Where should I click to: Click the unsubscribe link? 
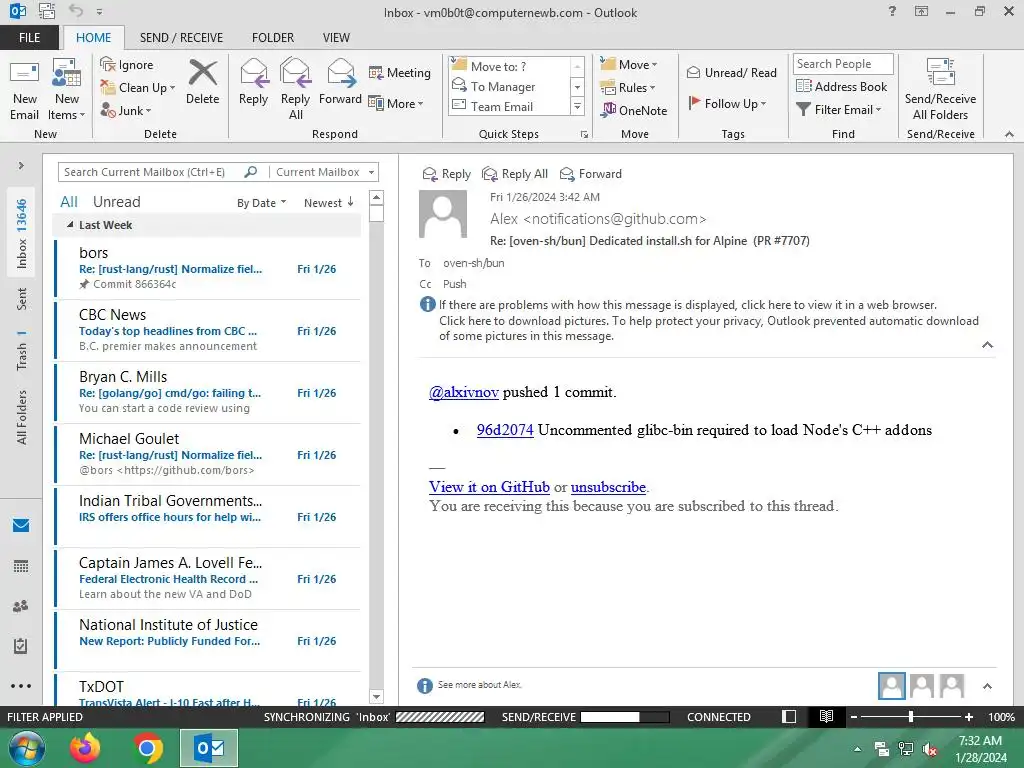(x=608, y=487)
